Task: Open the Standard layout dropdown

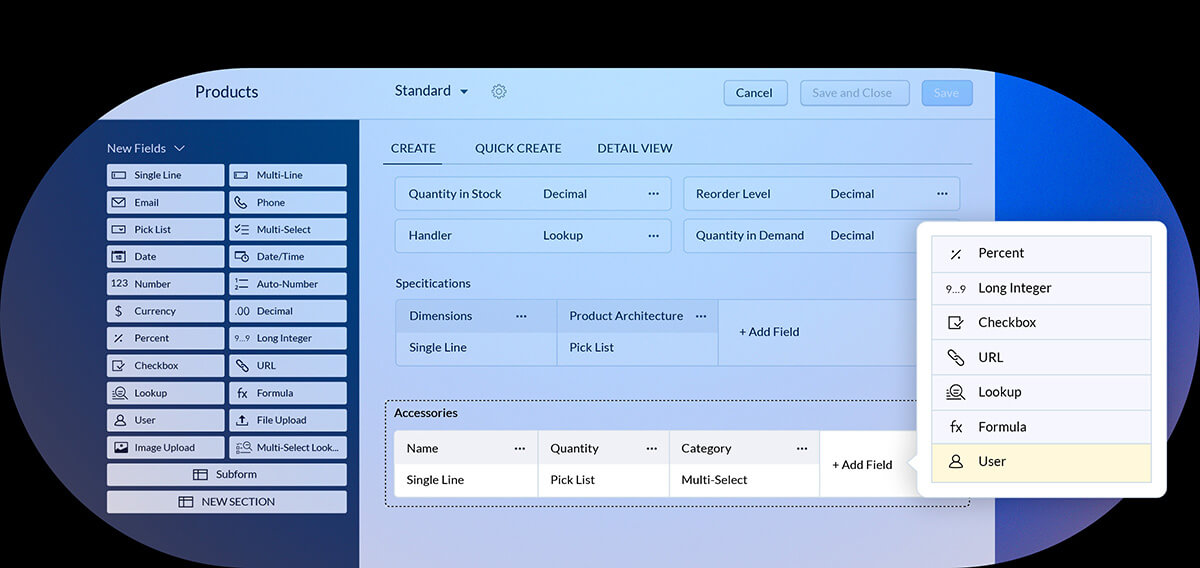Action: 432,91
